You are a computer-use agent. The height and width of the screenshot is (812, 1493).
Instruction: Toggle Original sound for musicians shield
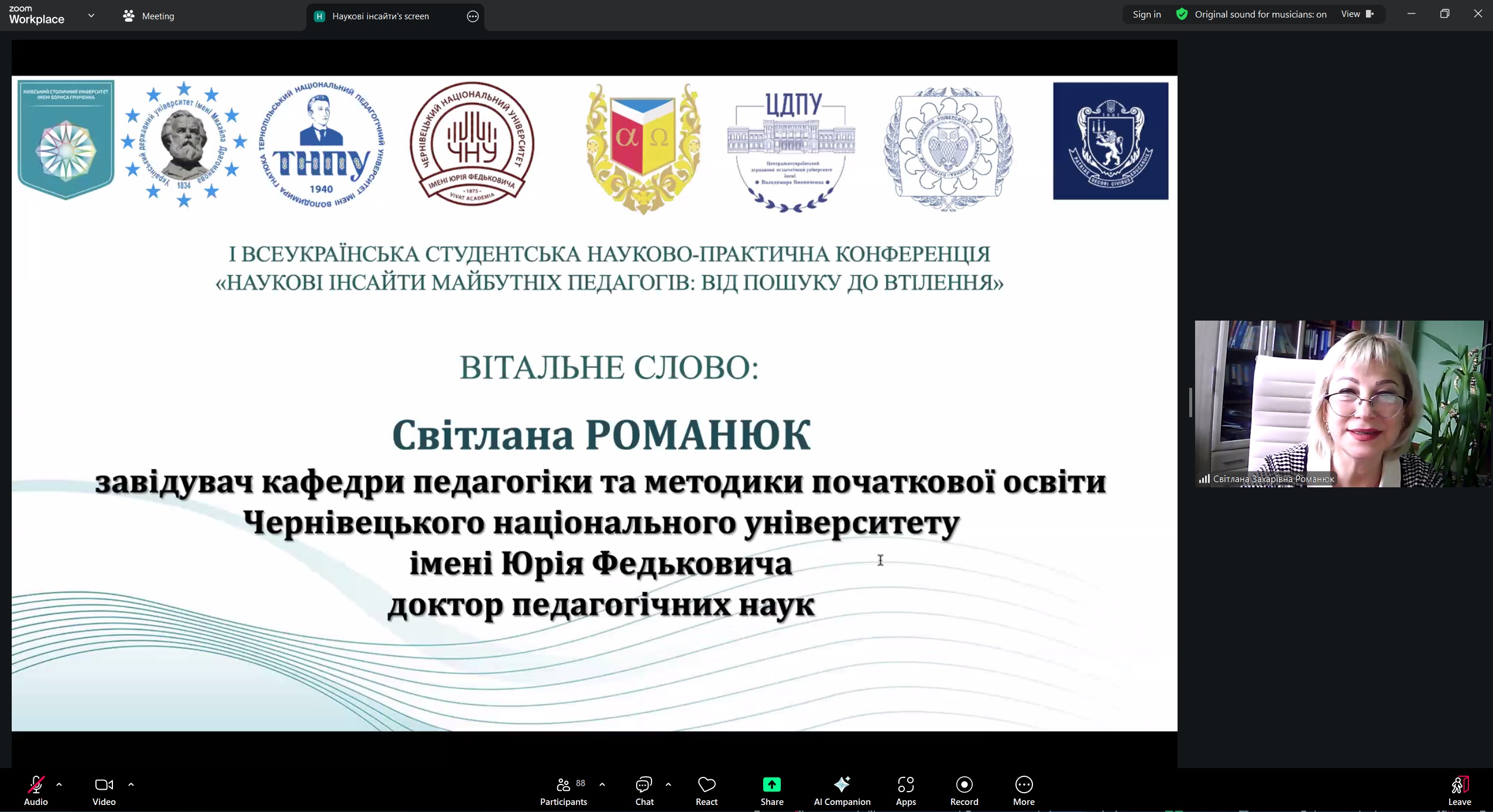pyautogui.click(x=1182, y=15)
